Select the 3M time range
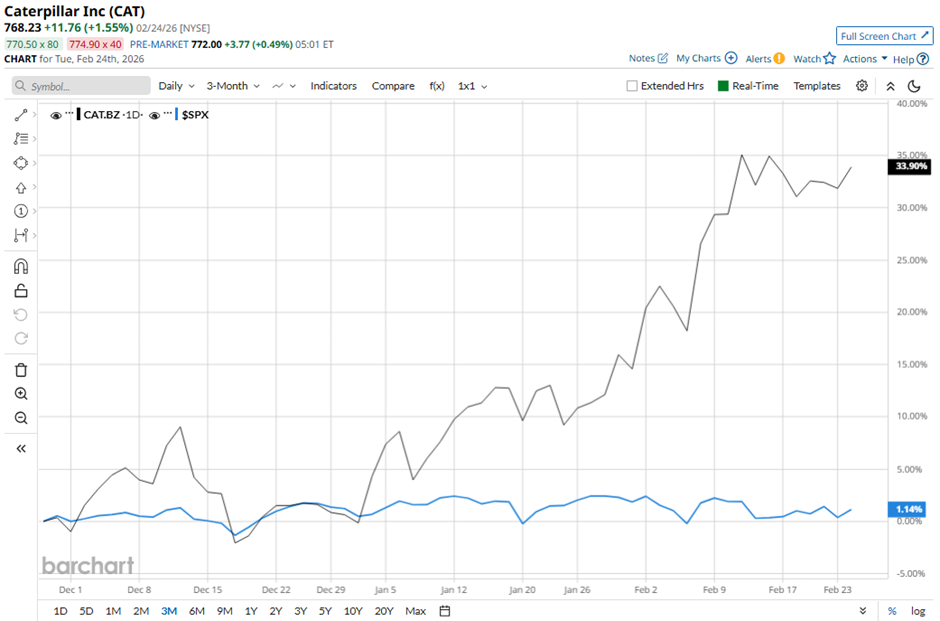Image resolution: width=940 pixels, height=621 pixels. (169, 611)
